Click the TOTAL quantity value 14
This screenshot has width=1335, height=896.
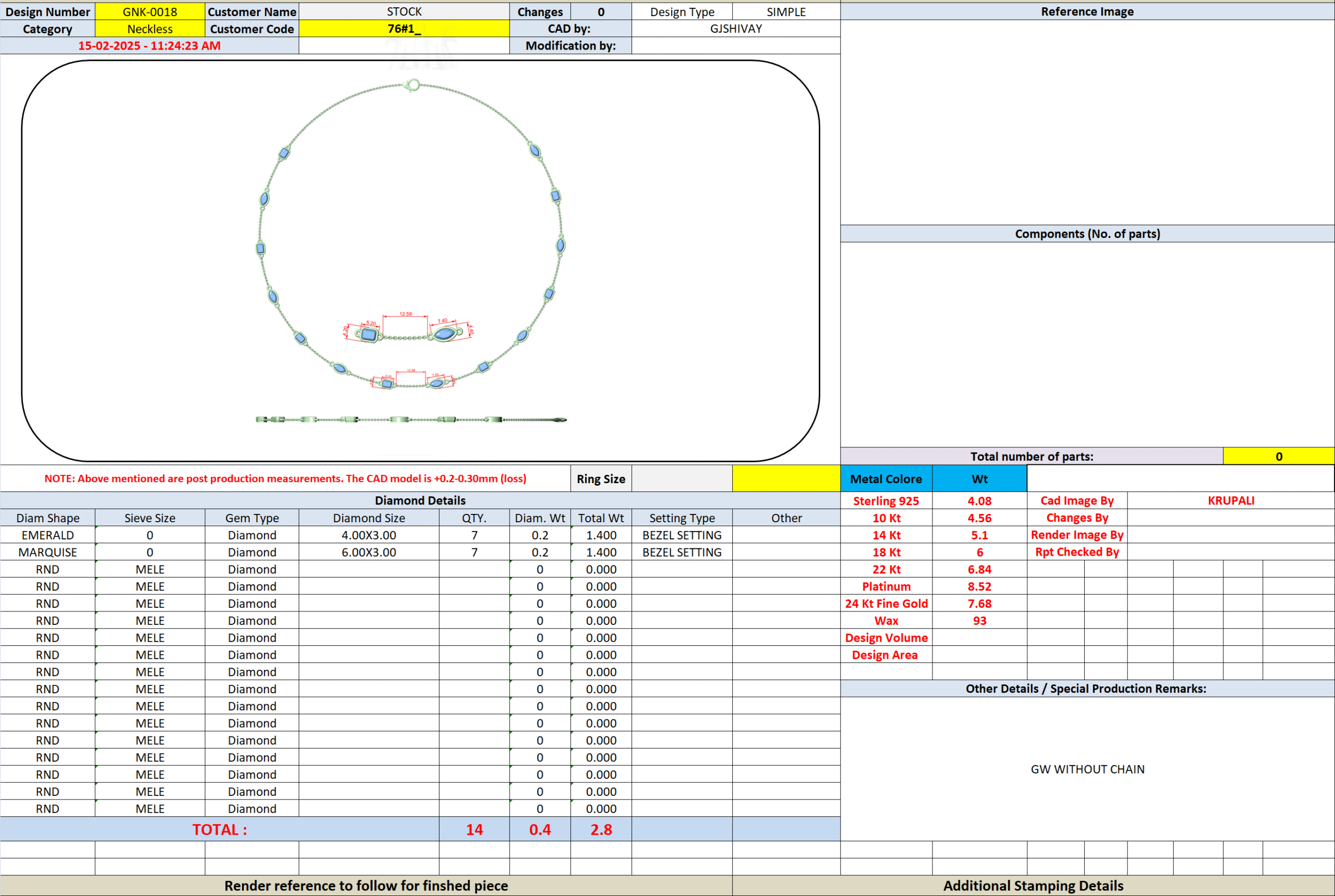474,829
